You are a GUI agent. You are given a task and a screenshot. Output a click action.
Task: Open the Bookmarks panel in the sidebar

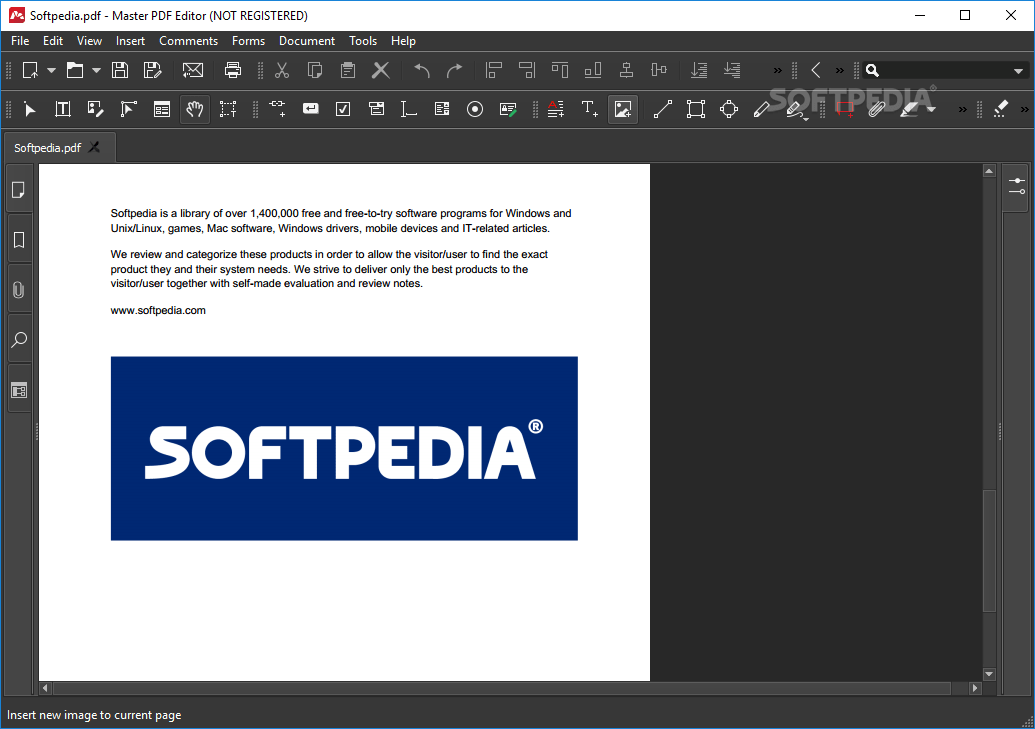pos(19,240)
